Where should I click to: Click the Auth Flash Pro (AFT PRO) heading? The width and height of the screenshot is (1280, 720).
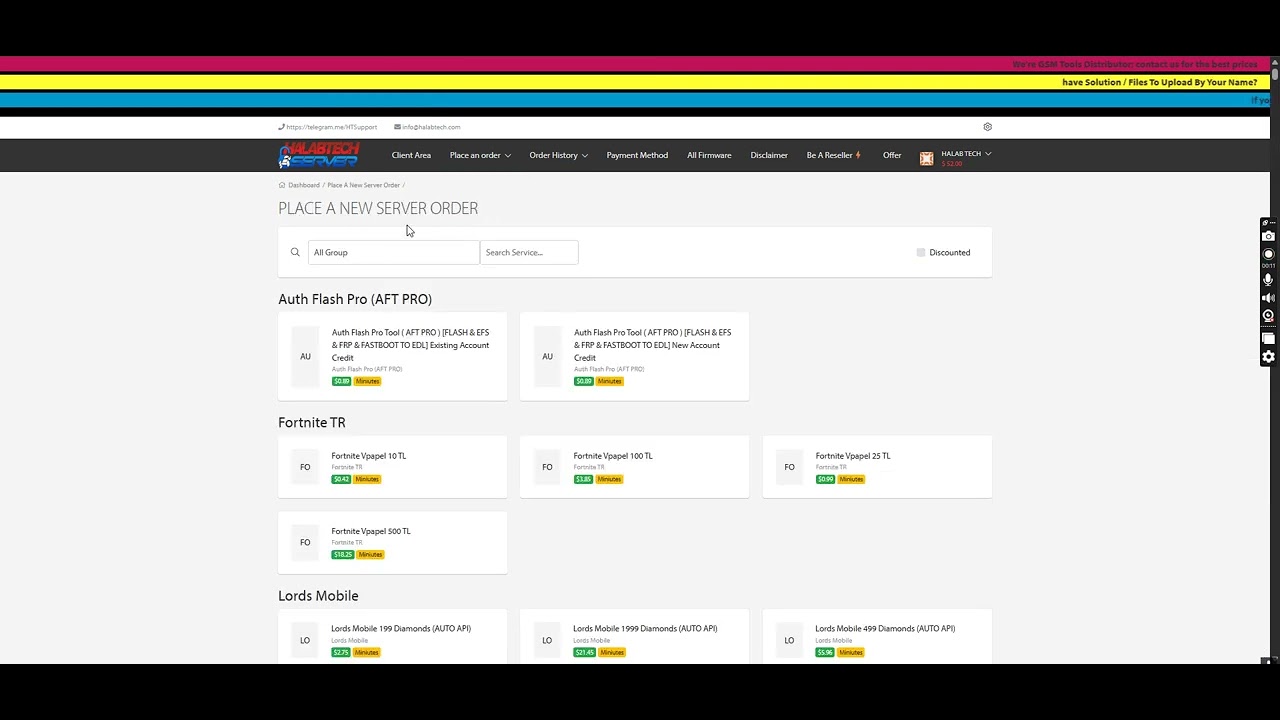click(x=355, y=299)
